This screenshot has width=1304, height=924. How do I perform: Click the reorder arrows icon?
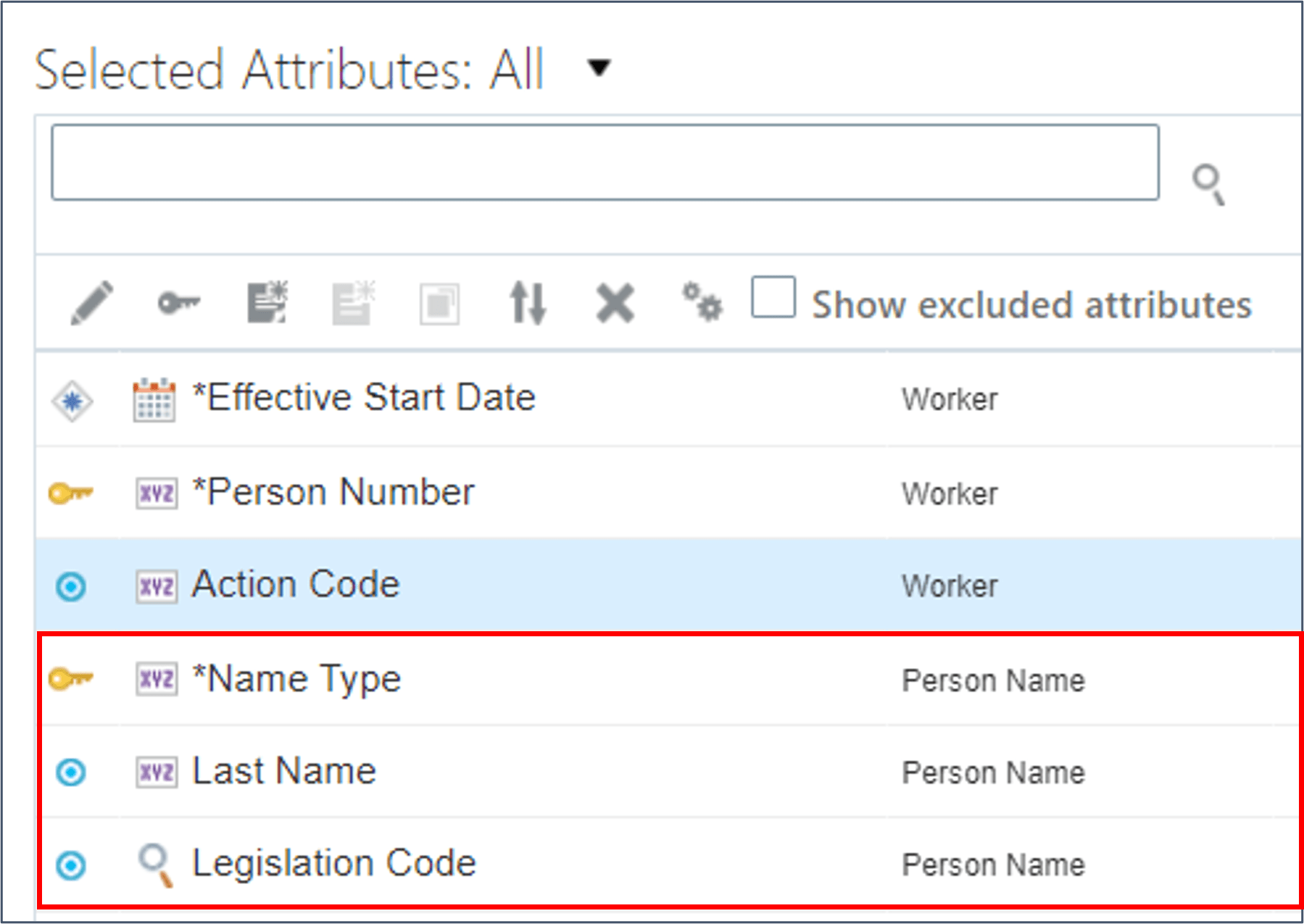coord(527,302)
